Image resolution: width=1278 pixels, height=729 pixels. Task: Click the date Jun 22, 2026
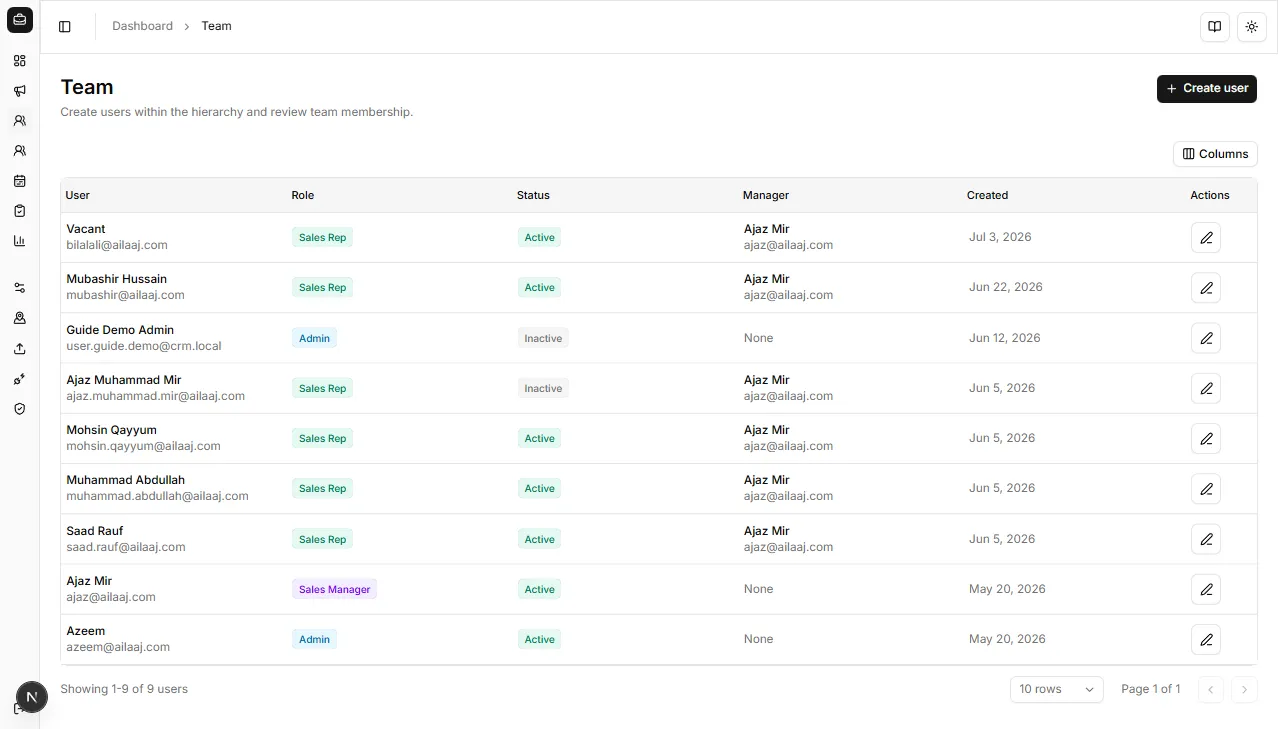[1005, 287]
